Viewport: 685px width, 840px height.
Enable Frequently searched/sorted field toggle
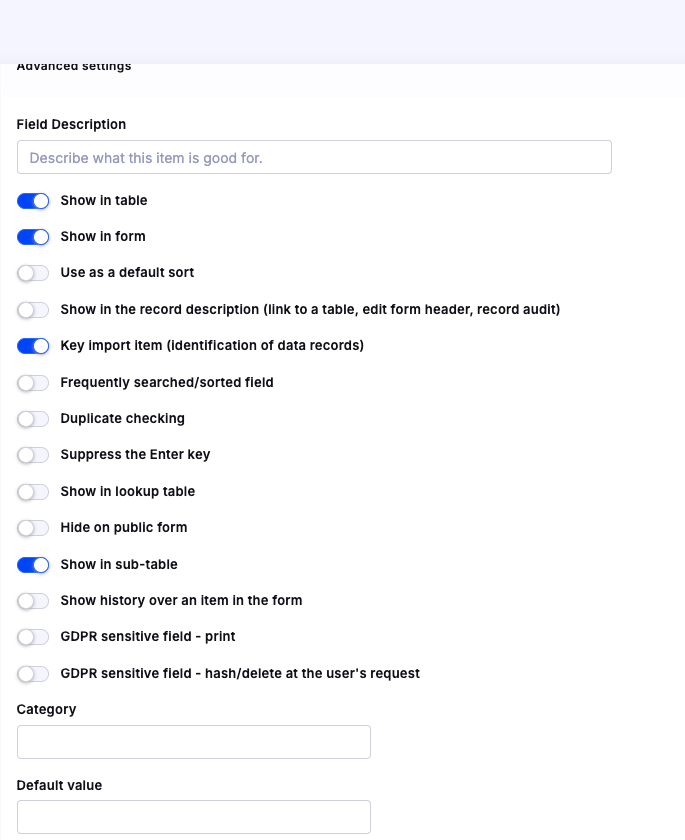pos(33,383)
